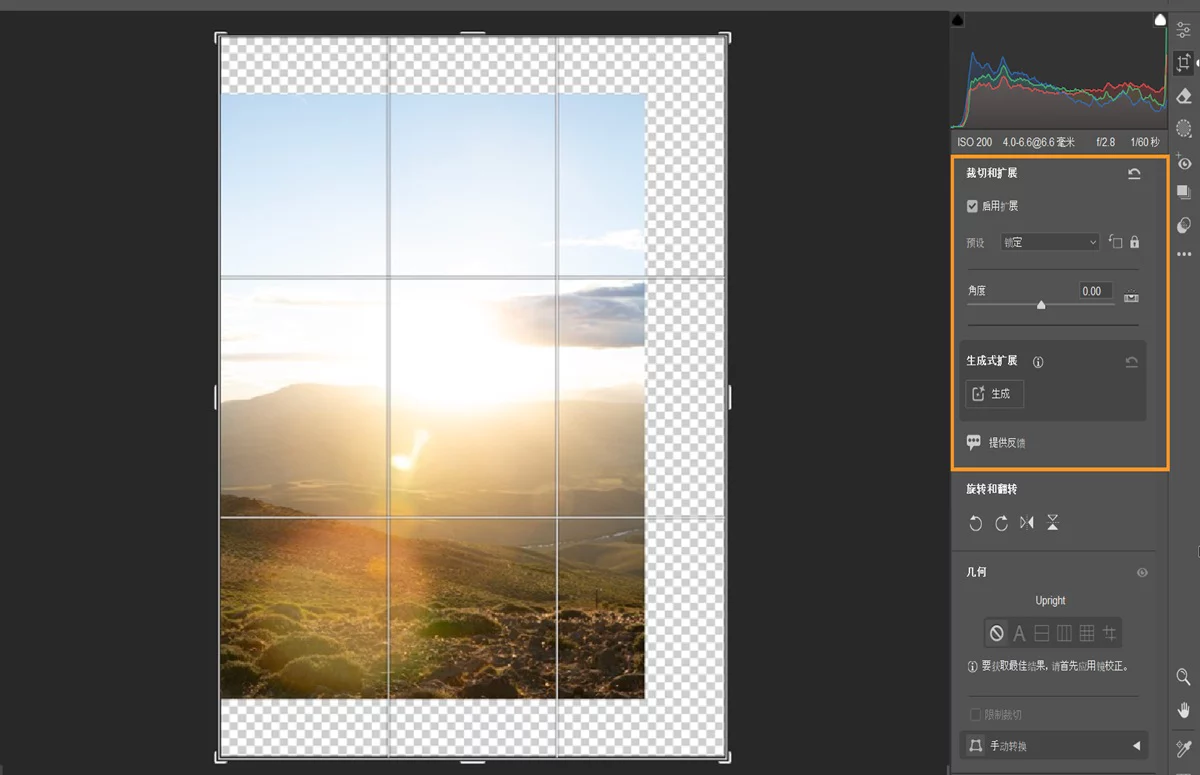This screenshot has height=775, width=1200.
Task: Toggle the aspect ratio lock icon
Action: tap(1134, 242)
